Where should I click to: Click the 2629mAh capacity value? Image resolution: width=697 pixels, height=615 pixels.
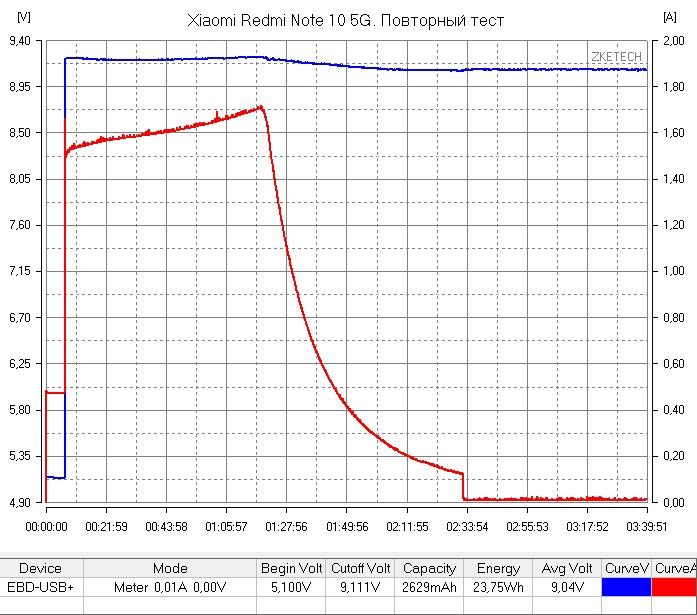tap(429, 588)
